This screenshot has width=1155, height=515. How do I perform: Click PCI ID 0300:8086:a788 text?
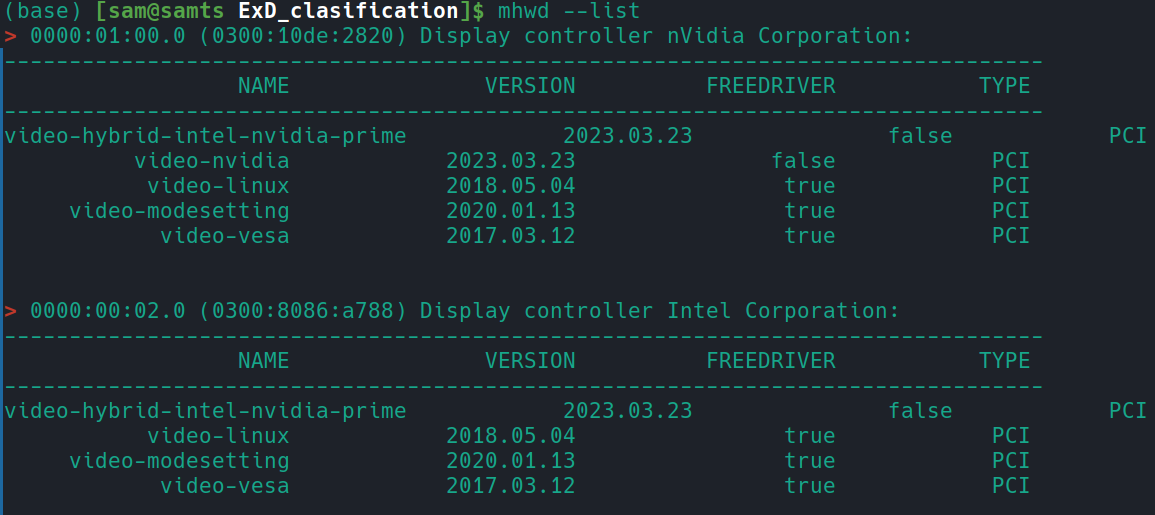(303, 311)
